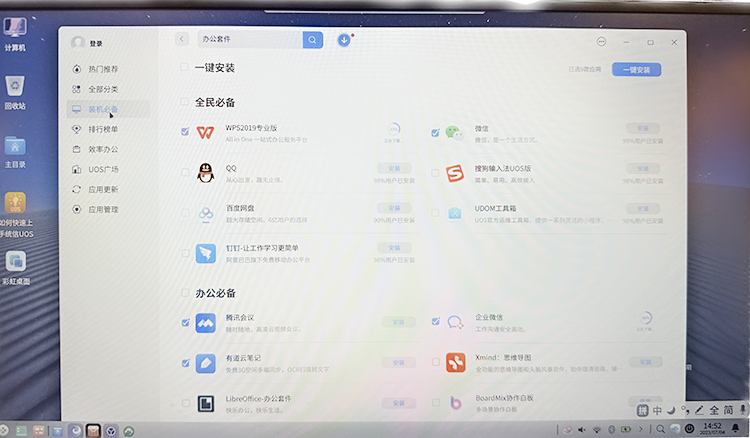Image resolution: width=750 pixels, height=438 pixels.
Task: Click the power button in the taskbar
Action: [x=689, y=428]
